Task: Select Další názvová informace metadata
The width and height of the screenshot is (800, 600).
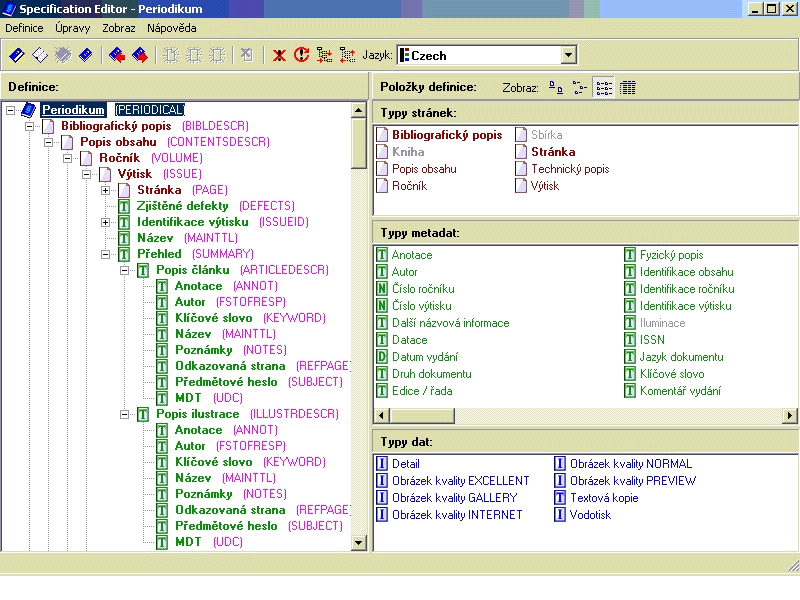Action: (451, 323)
